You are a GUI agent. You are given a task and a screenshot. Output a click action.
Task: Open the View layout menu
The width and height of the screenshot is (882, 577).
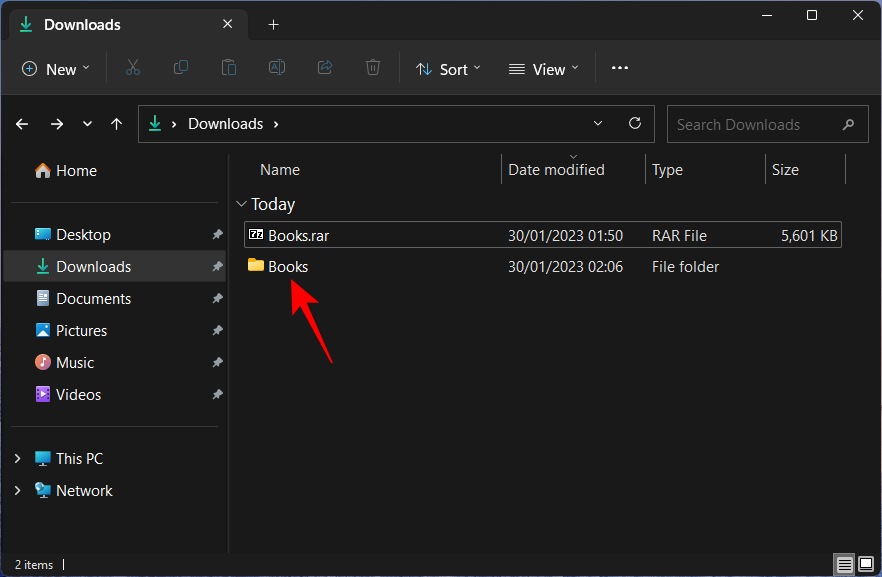(x=543, y=69)
